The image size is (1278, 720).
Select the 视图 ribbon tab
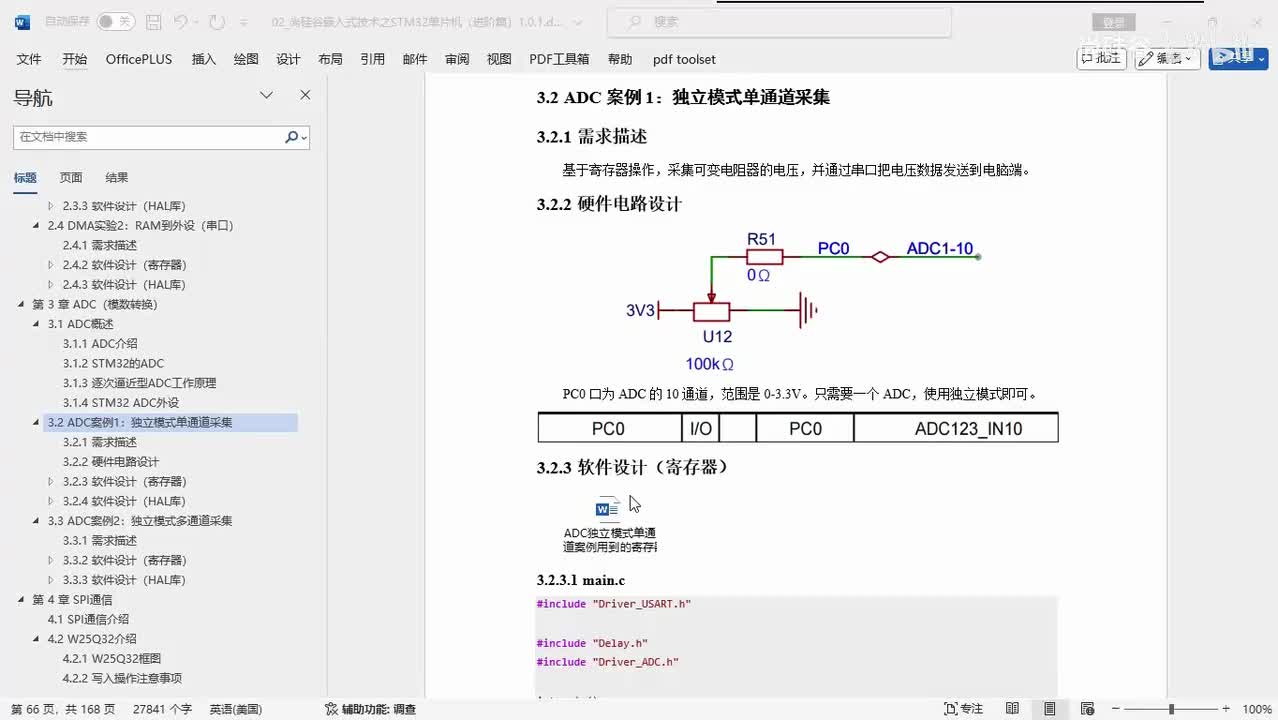point(499,59)
